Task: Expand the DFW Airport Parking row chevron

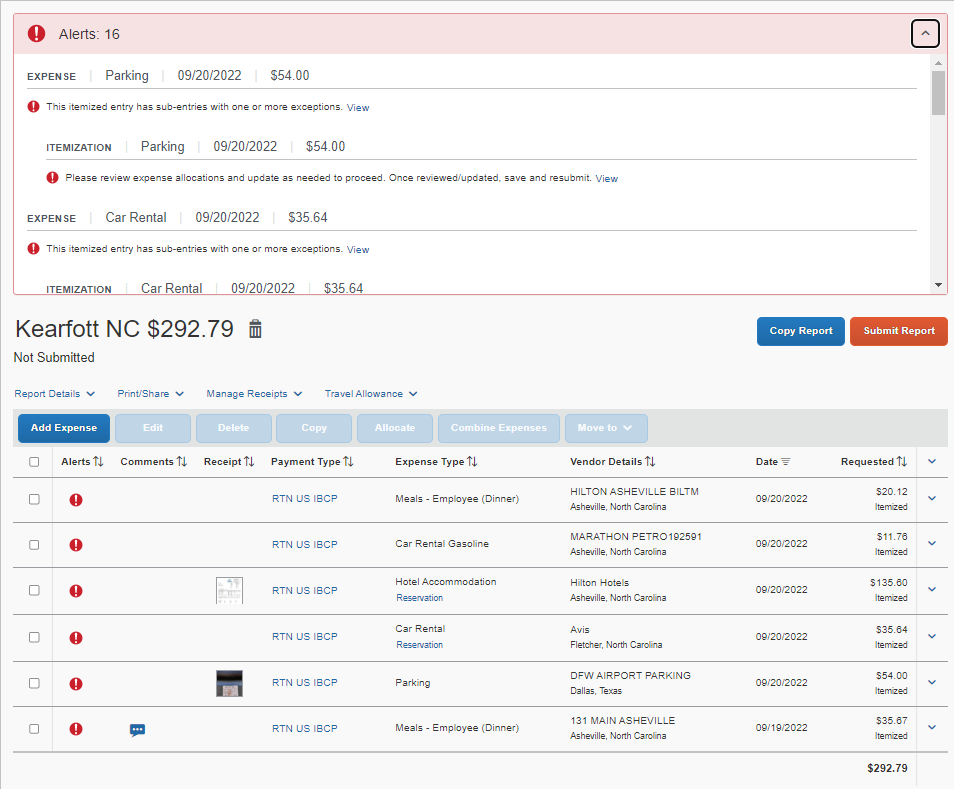Action: click(932, 682)
